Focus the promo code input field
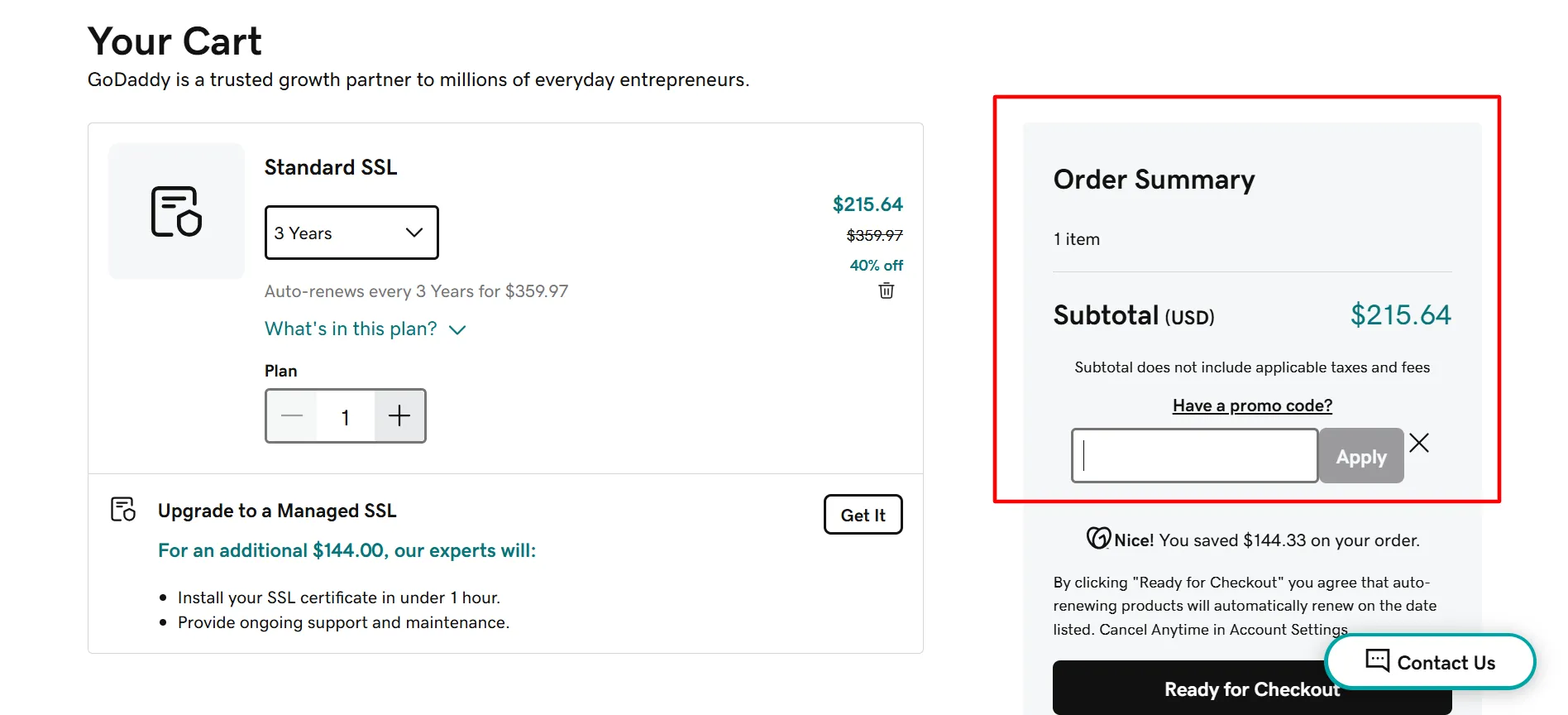 [x=1194, y=455]
